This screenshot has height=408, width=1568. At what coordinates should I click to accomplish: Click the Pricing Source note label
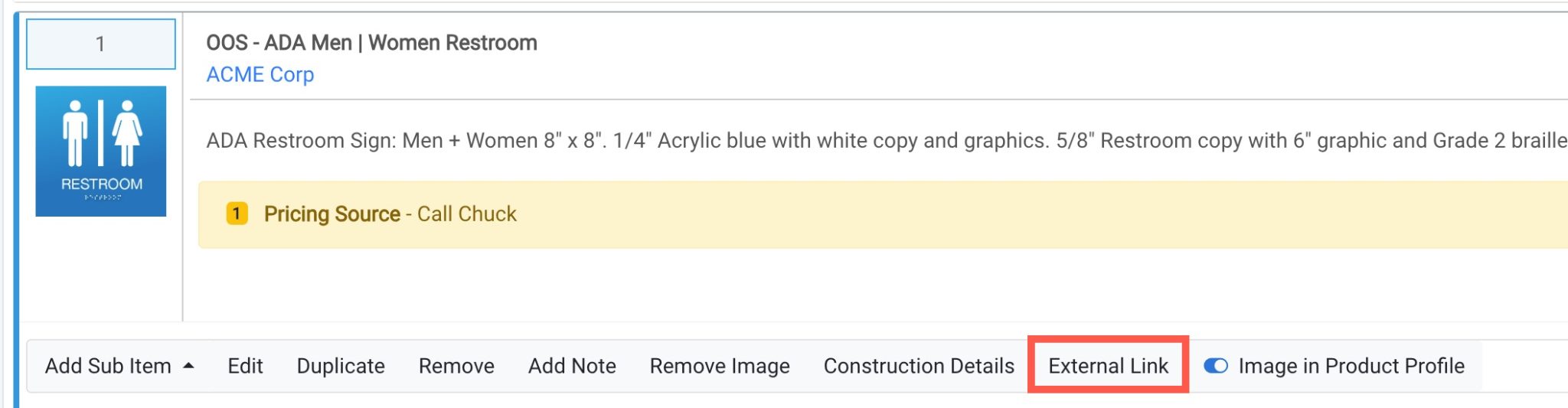click(332, 214)
